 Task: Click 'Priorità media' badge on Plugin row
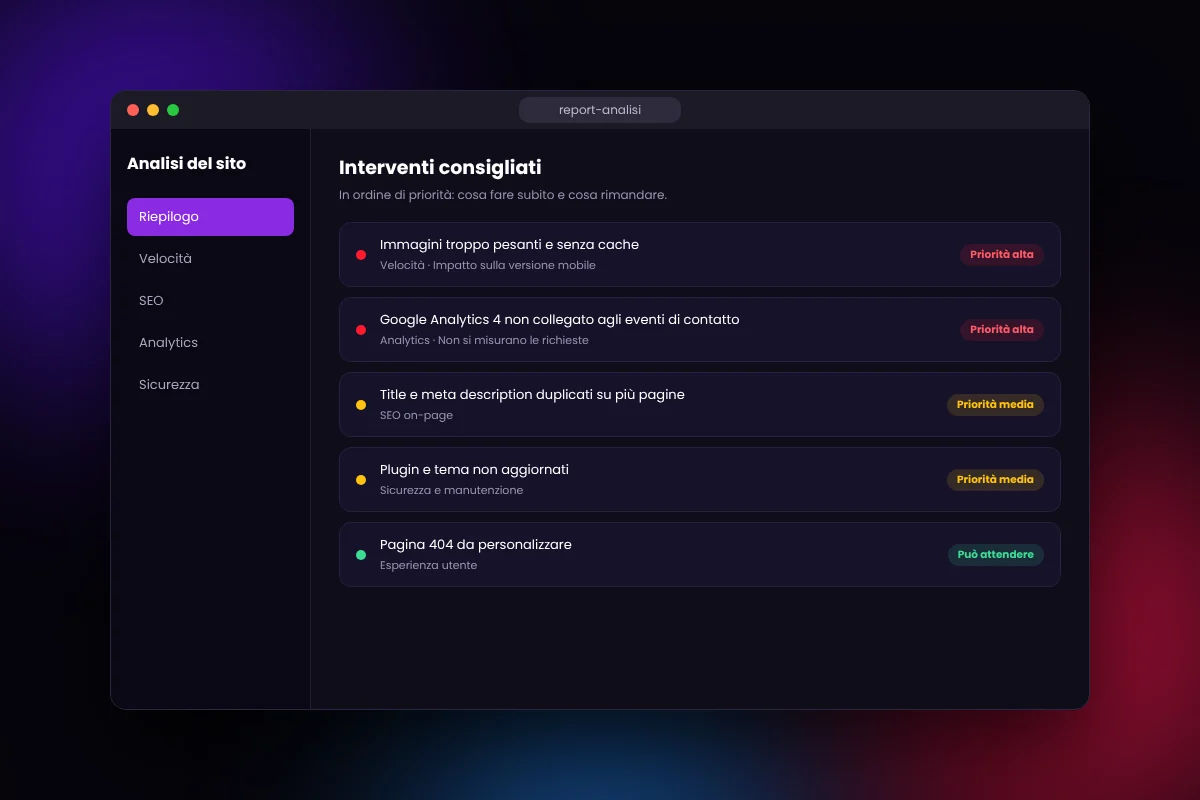tap(995, 480)
